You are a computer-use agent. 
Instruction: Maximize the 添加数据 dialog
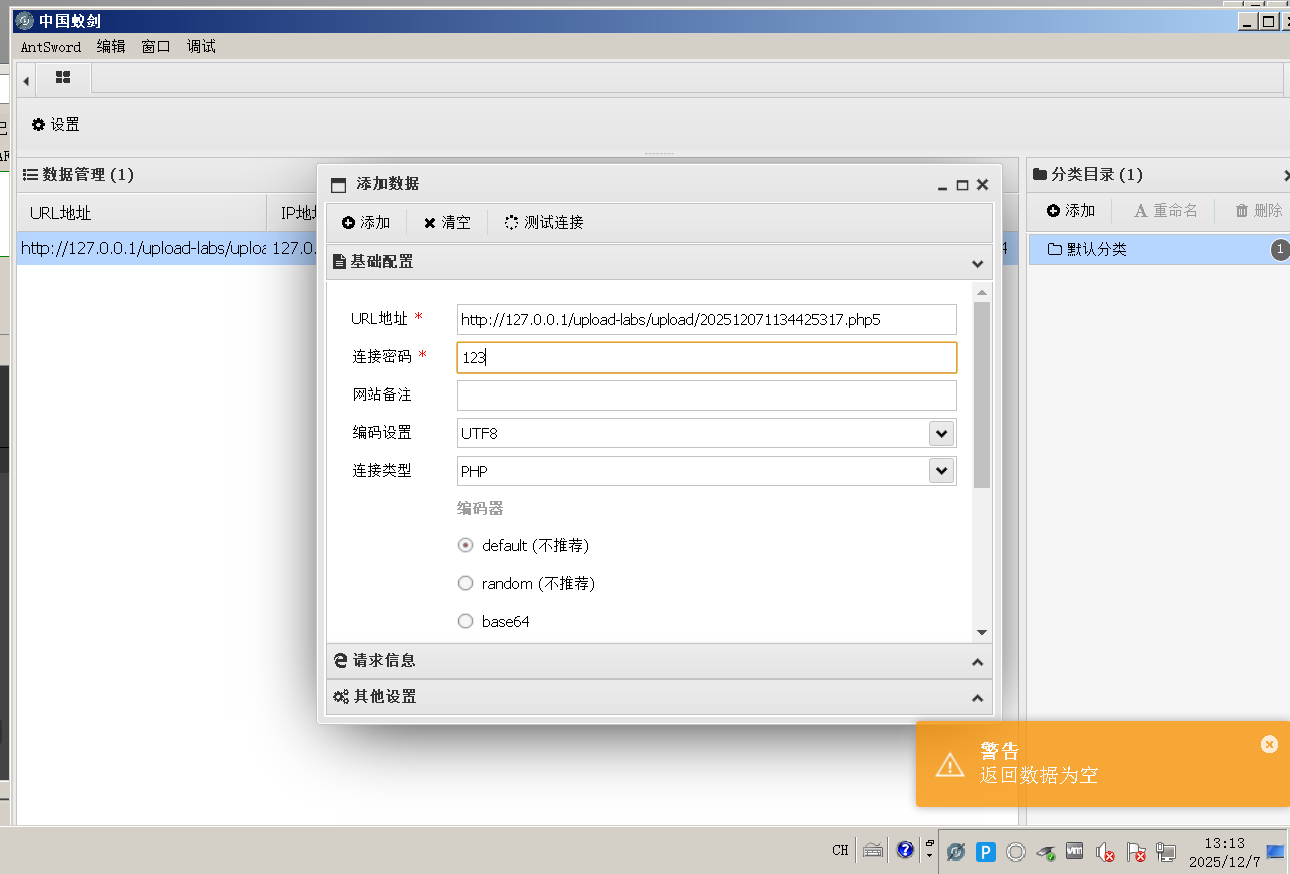tap(962, 184)
